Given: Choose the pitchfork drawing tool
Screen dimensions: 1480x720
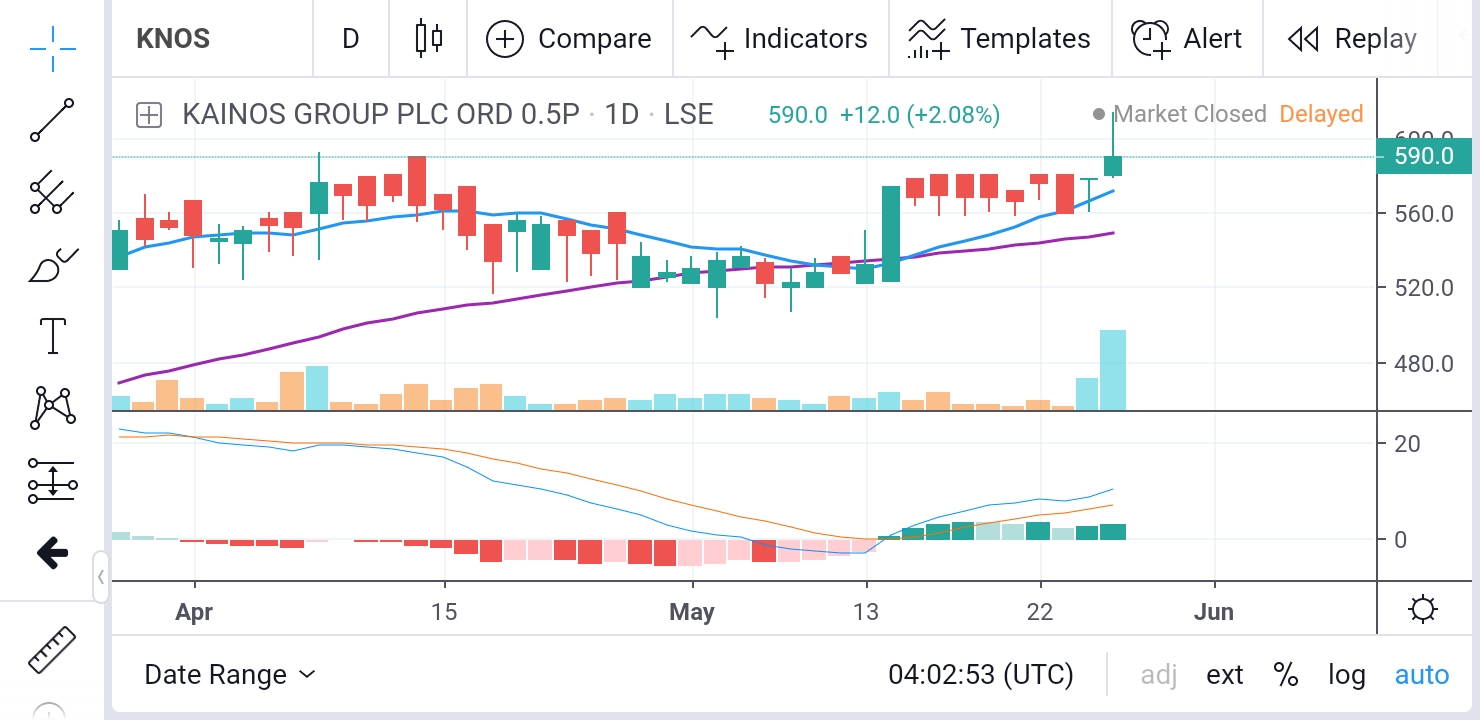Looking at the screenshot, I should click(x=52, y=192).
